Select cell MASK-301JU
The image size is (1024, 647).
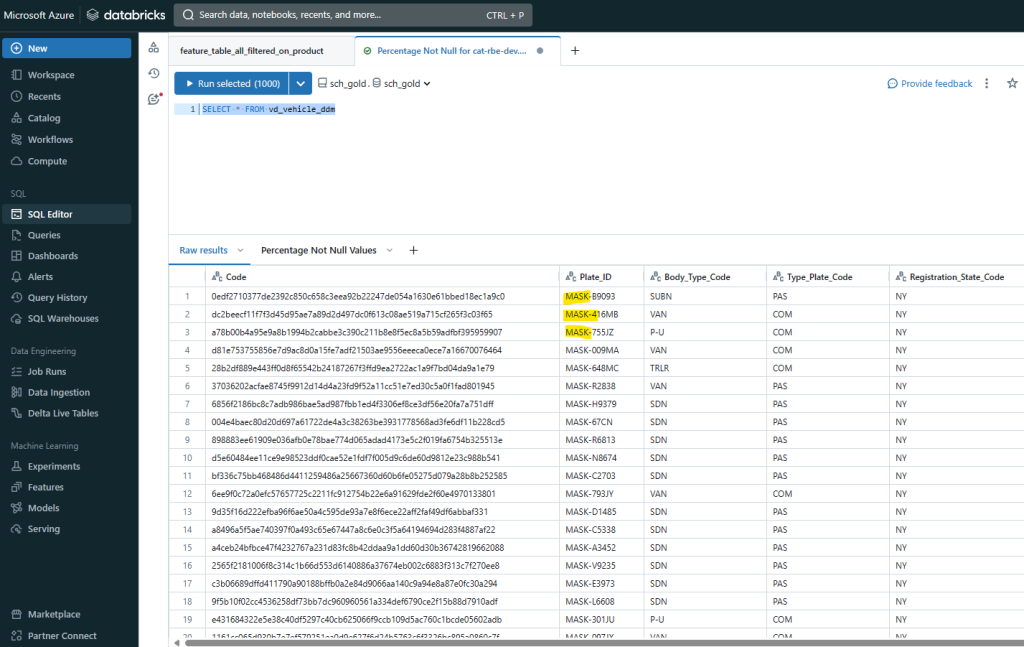(x=601, y=620)
